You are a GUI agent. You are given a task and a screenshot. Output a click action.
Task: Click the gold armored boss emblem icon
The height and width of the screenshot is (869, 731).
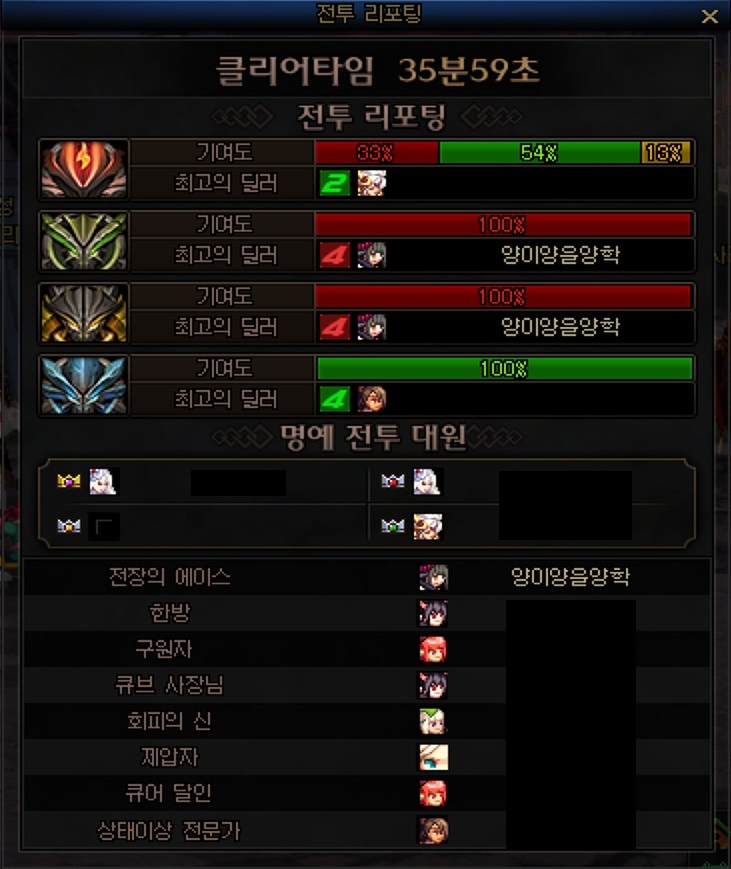[x=84, y=313]
